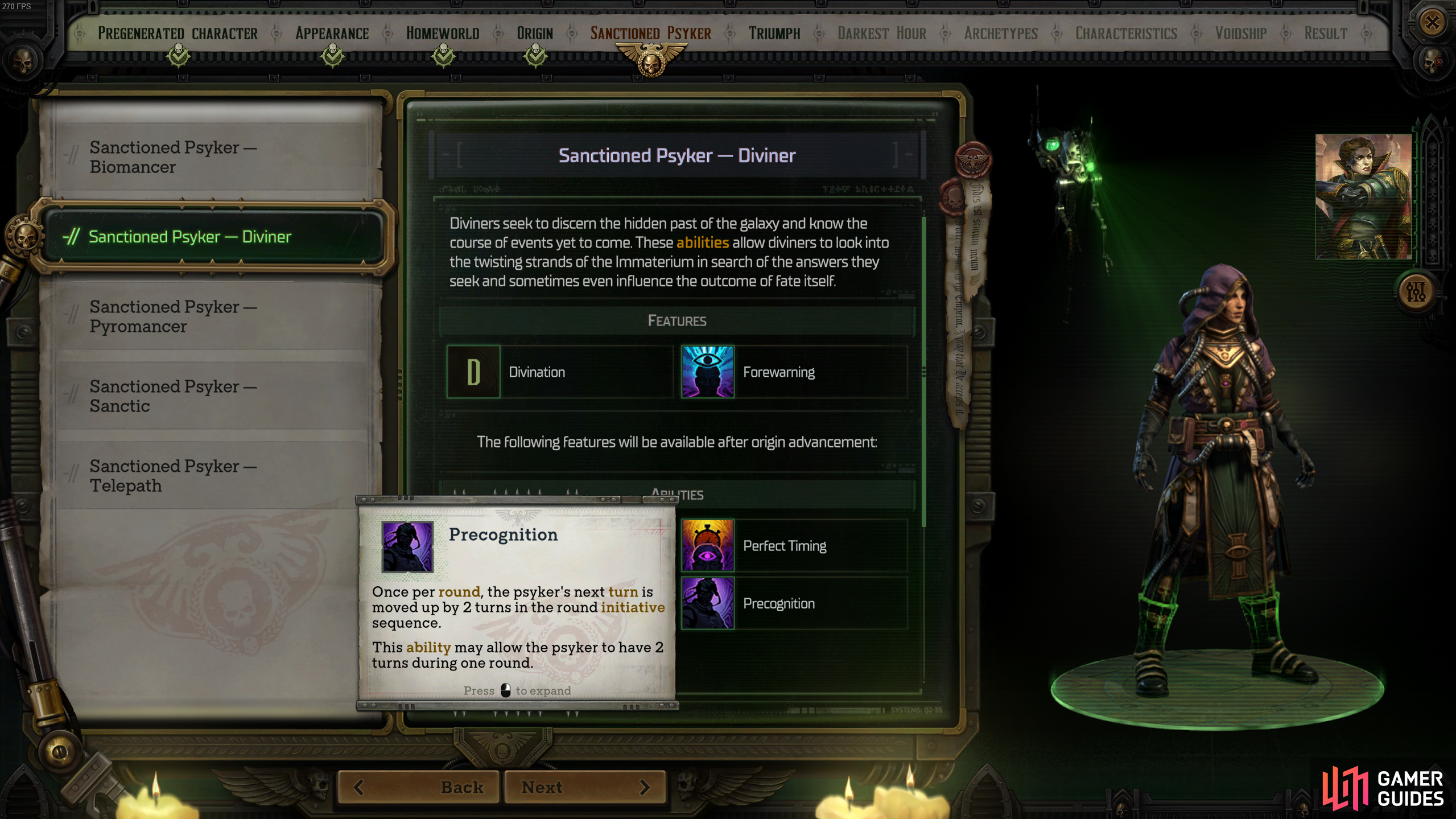Switch to the Homeworld tab
1456x819 pixels.
(443, 34)
